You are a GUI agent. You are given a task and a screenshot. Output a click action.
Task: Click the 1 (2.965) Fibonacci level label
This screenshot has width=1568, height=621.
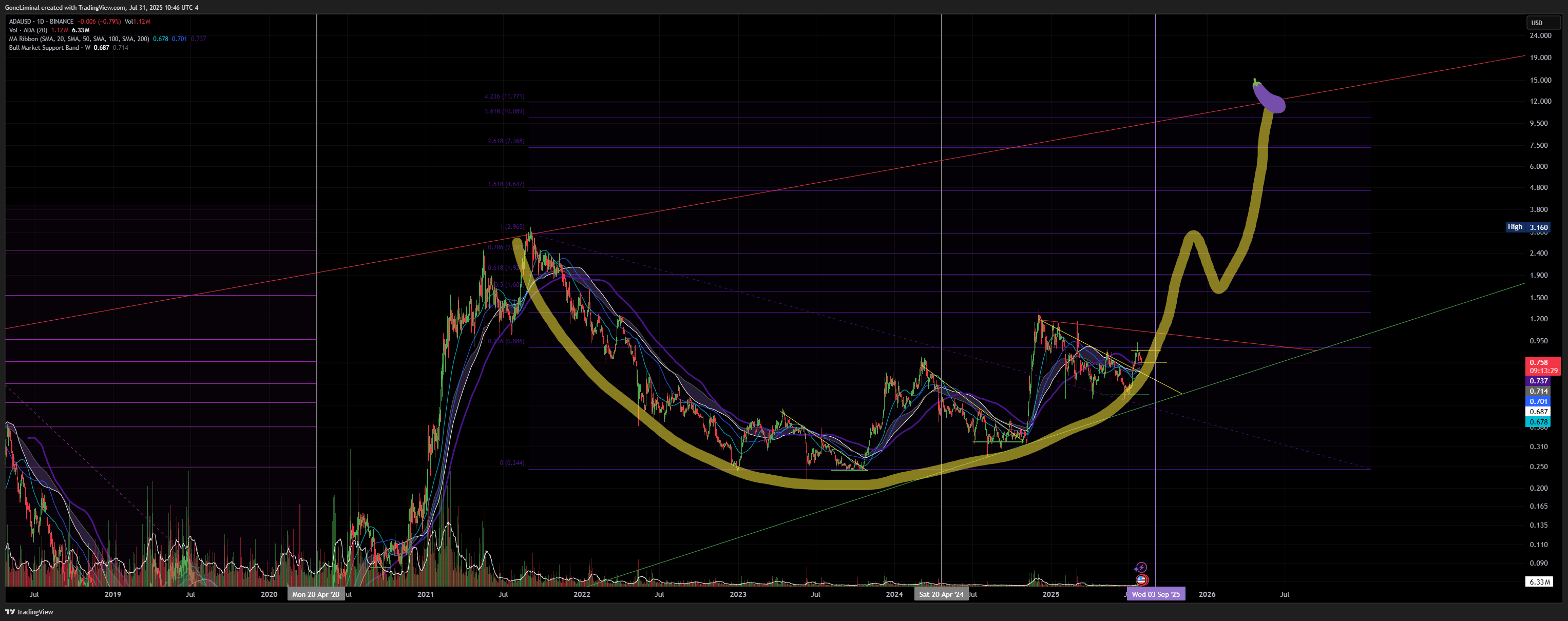tap(512, 227)
